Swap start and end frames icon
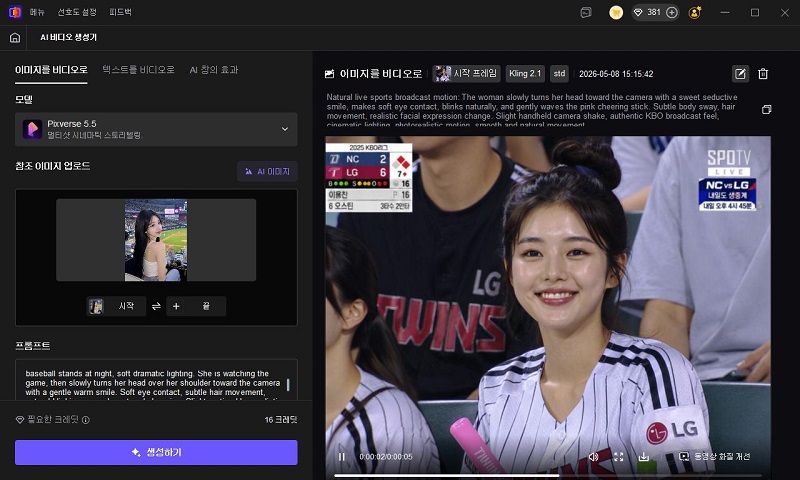 pyautogui.click(x=156, y=306)
